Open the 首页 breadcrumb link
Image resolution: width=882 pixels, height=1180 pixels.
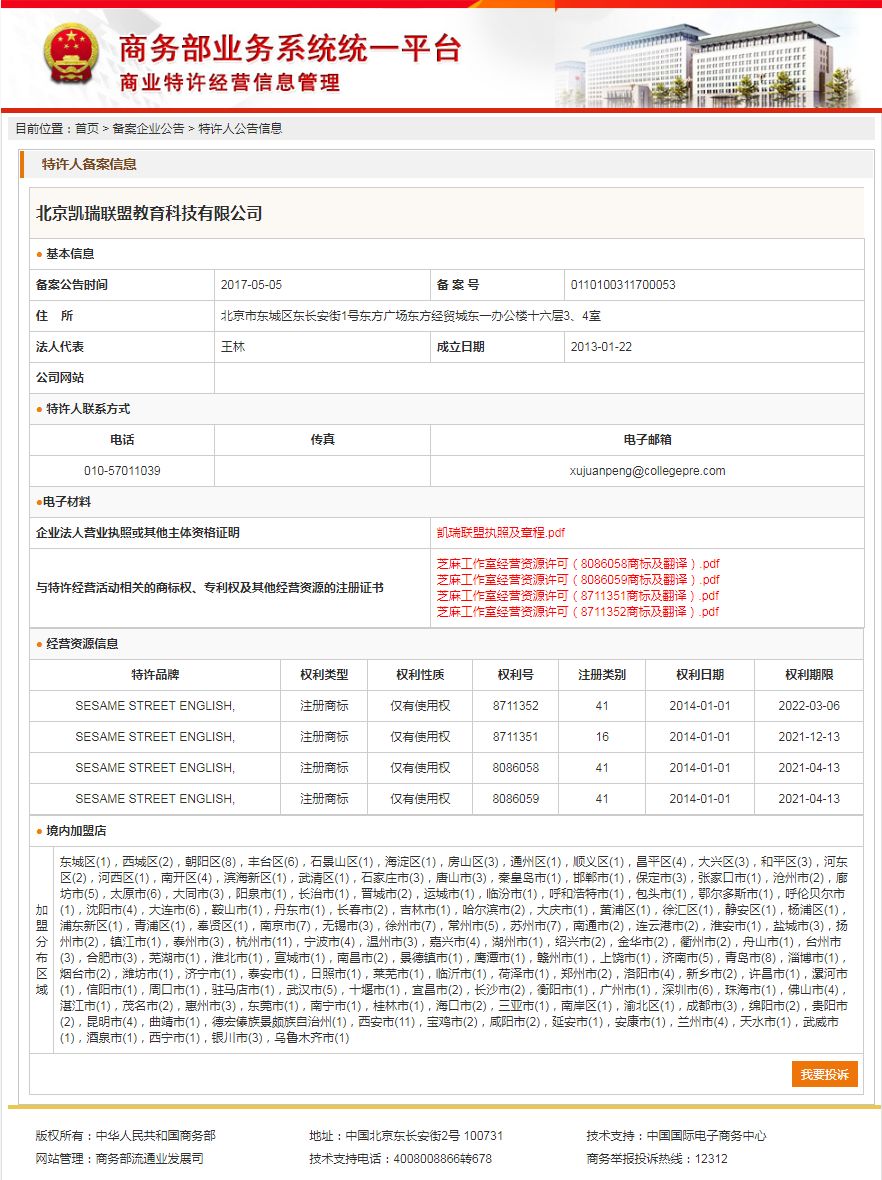[87, 129]
